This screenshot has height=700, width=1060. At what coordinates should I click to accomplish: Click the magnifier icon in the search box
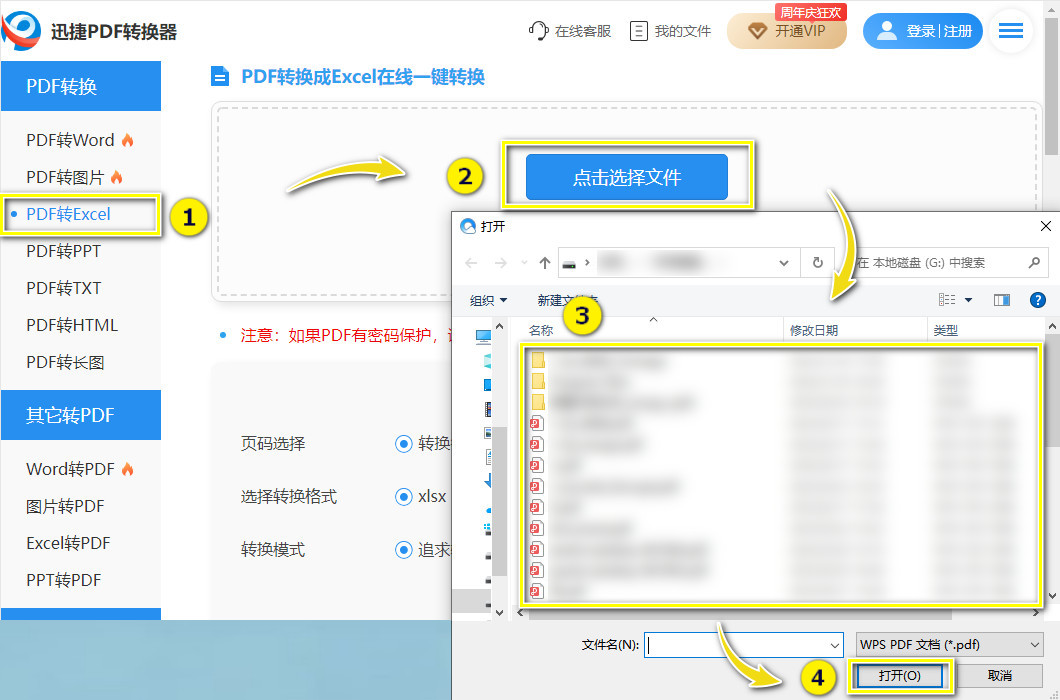coord(1034,262)
